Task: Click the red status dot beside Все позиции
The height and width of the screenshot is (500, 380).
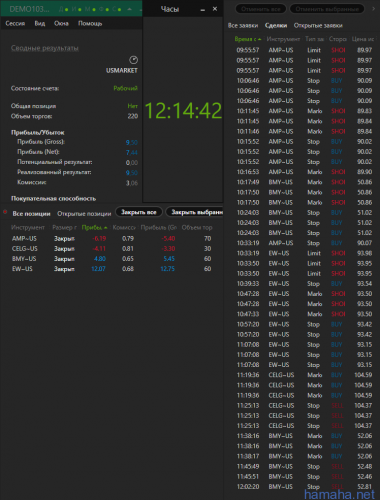Action: click(x=5, y=212)
